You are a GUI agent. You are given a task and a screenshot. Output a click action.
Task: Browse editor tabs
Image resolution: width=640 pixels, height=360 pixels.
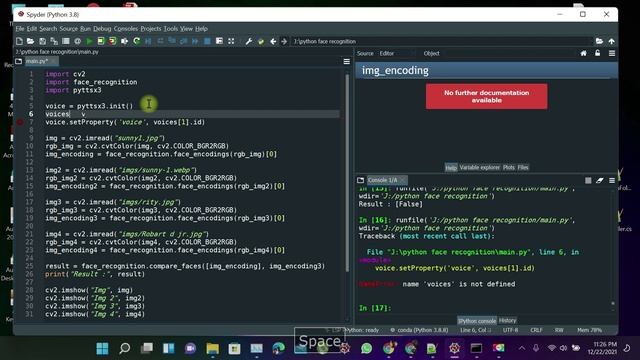pyautogui.click(x=18, y=61)
